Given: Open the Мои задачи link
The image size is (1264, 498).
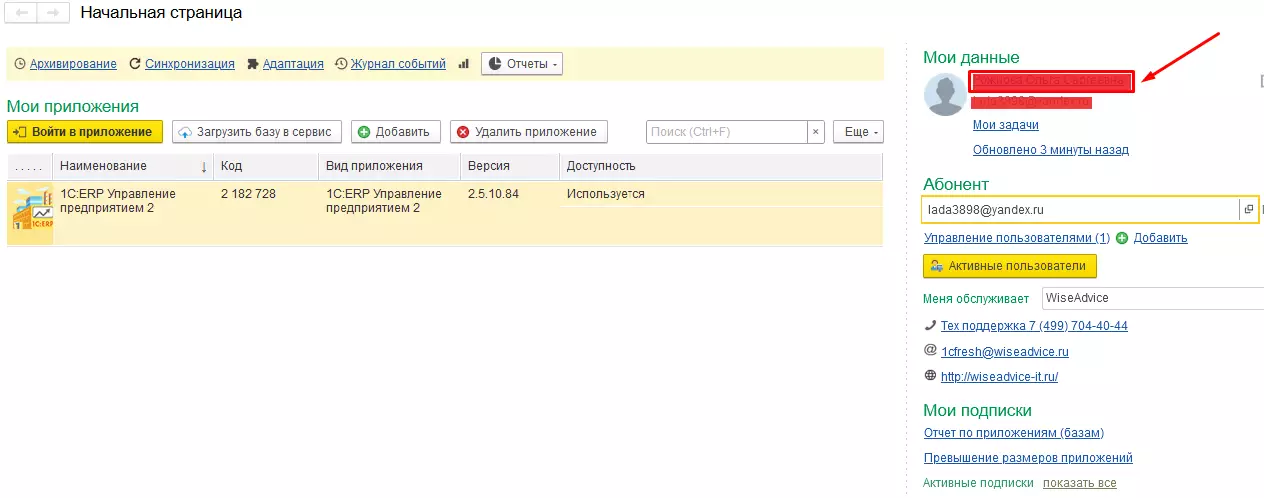Looking at the screenshot, I should coord(1006,125).
